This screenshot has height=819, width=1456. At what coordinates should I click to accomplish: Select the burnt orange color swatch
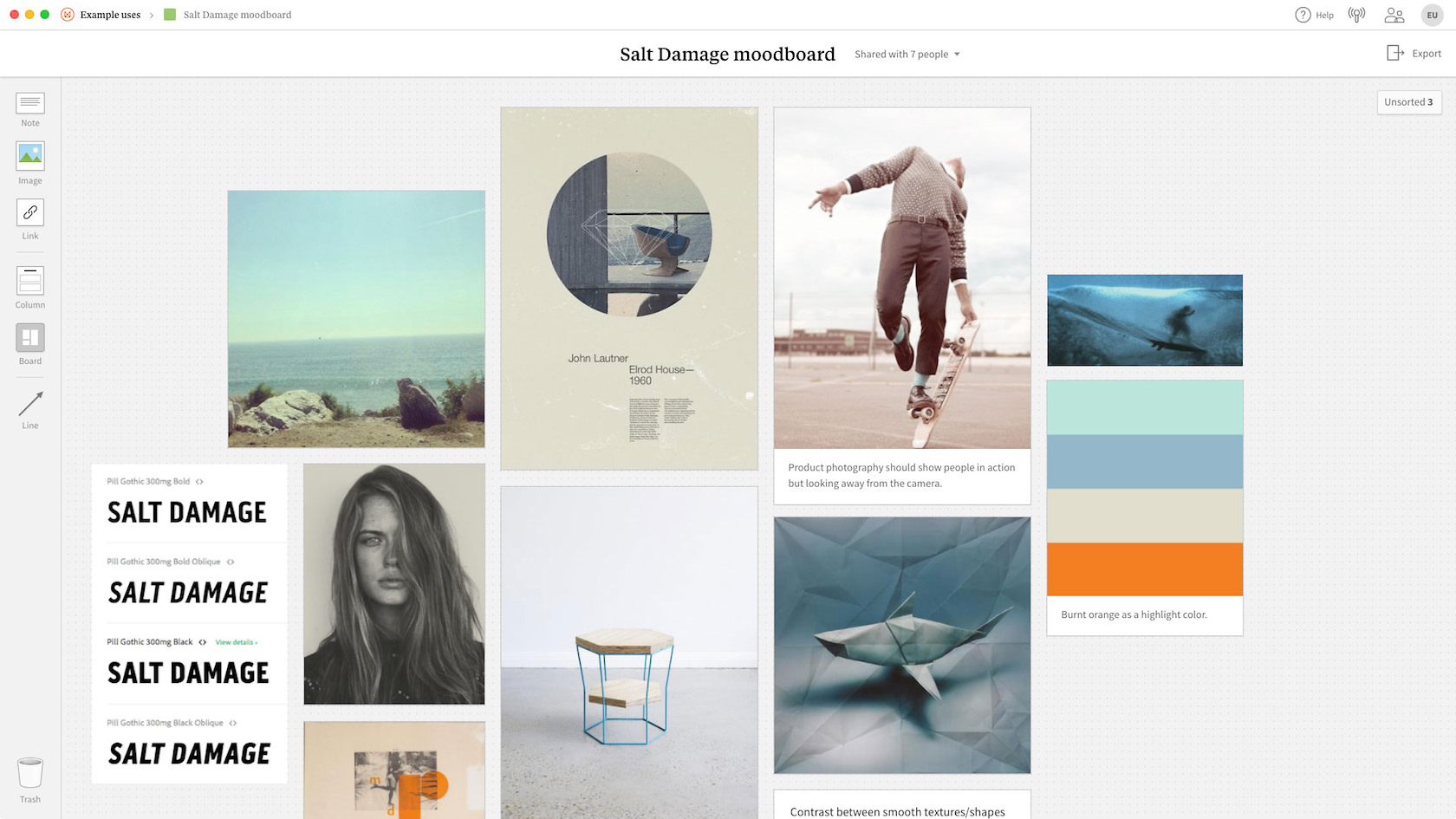(x=1144, y=569)
